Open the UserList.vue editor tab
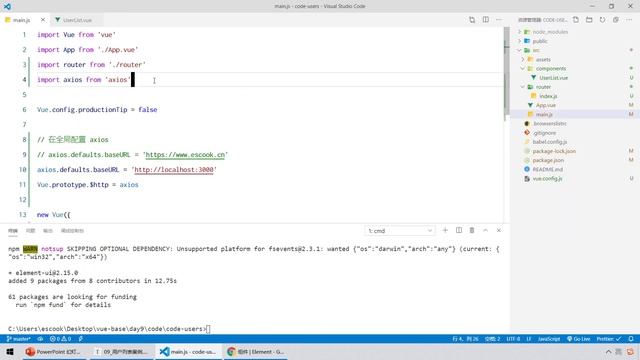The width and height of the screenshot is (640, 360). point(77,20)
